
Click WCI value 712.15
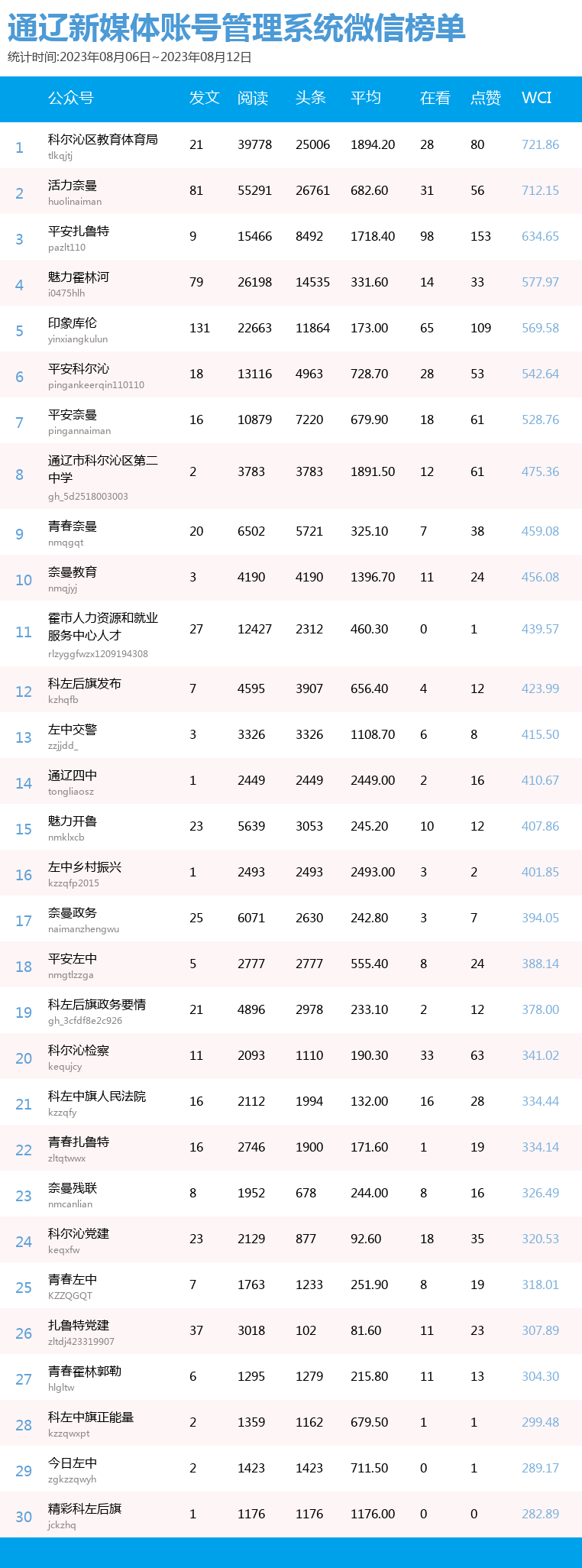[540, 190]
